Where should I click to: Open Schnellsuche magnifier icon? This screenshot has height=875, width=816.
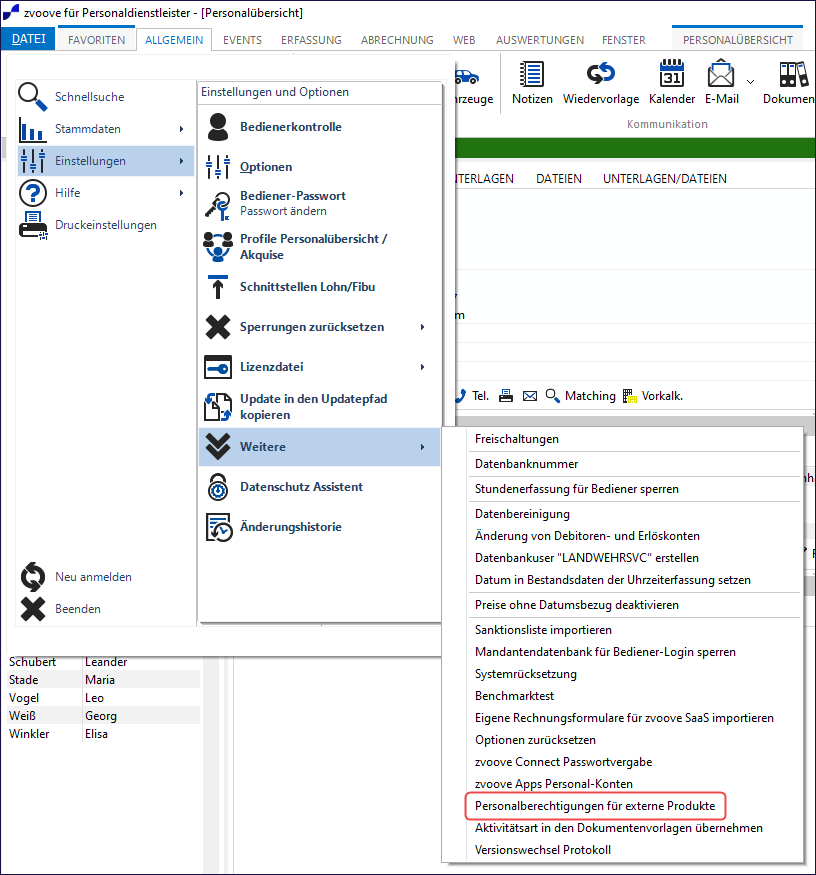[x=32, y=97]
